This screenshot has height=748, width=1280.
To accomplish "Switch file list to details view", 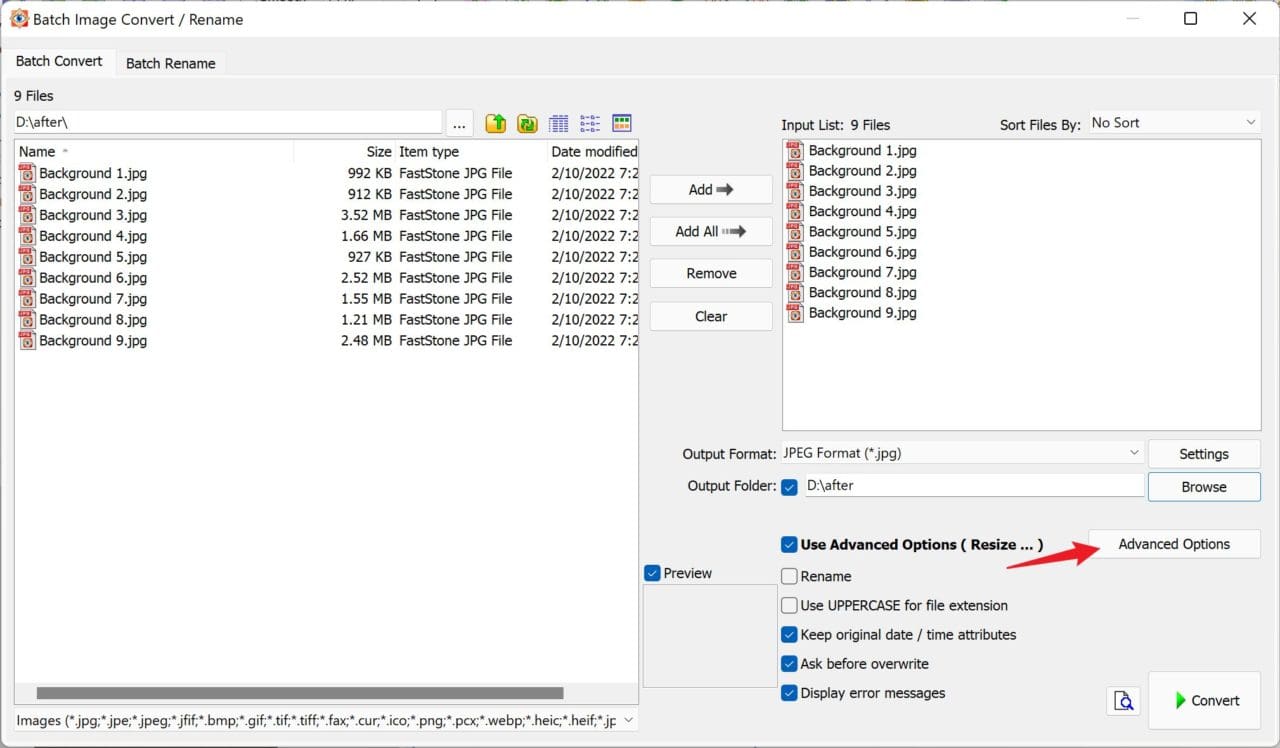I will pyautogui.click(x=559, y=124).
